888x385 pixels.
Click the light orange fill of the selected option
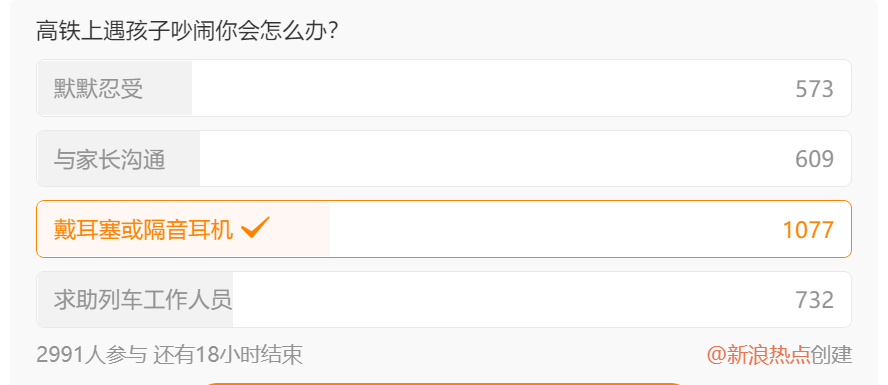click(x=184, y=229)
